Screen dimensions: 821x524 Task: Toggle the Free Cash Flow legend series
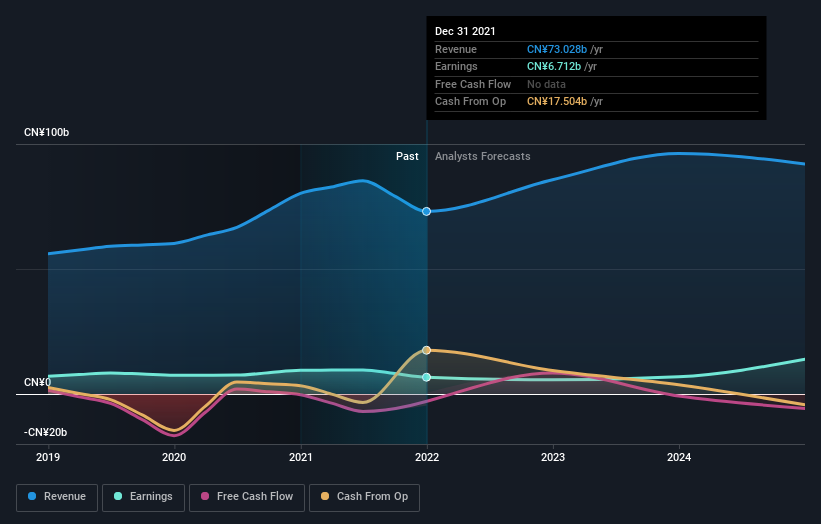(247, 497)
